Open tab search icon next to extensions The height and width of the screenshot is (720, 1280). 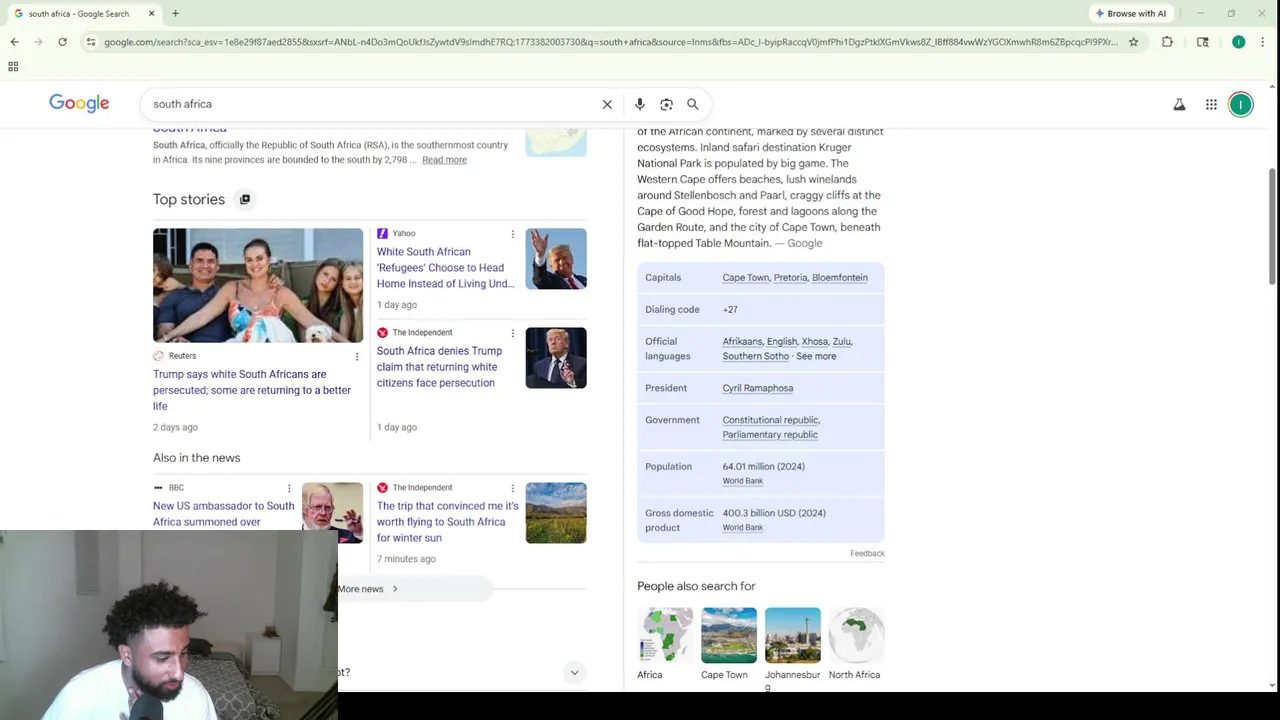(1203, 42)
